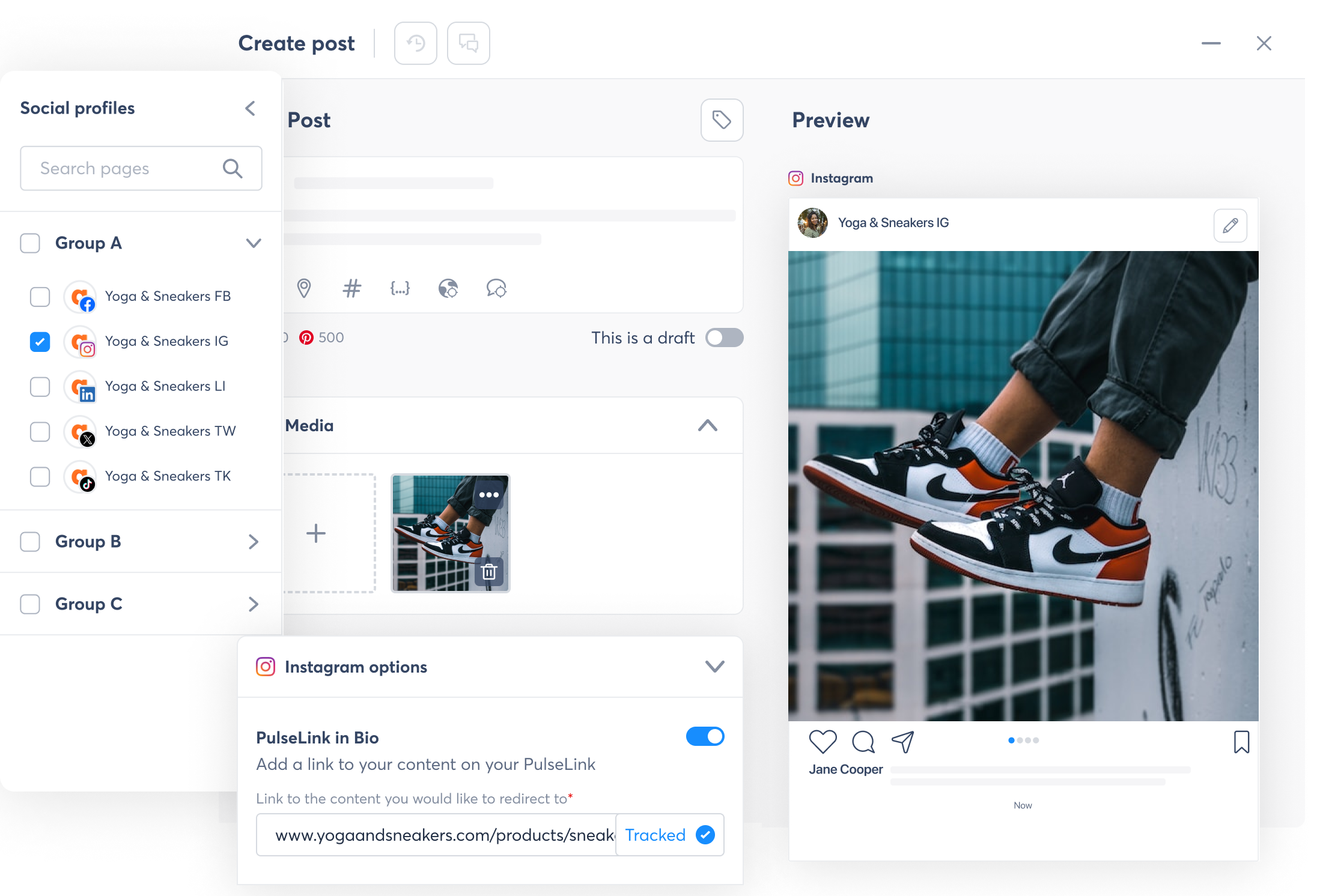Screen dimensions: 1317x896
Task: Enable the PulseLink in Bio toggle
Action: coord(705,737)
